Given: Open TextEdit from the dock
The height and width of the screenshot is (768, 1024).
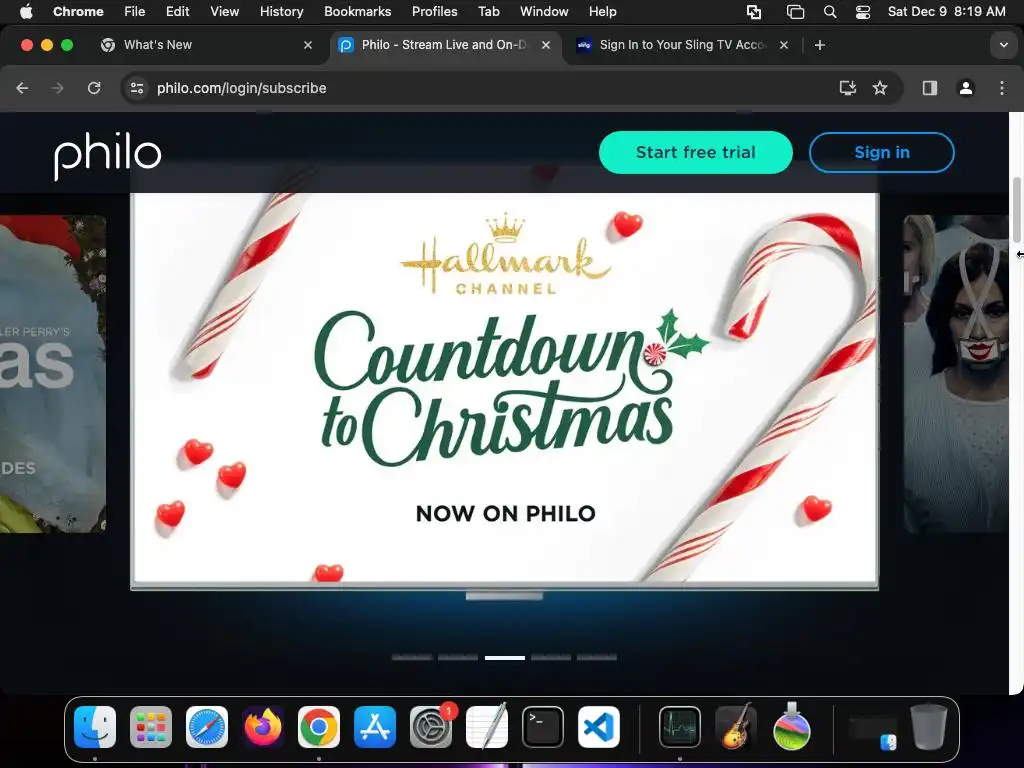Looking at the screenshot, I should tap(487, 727).
